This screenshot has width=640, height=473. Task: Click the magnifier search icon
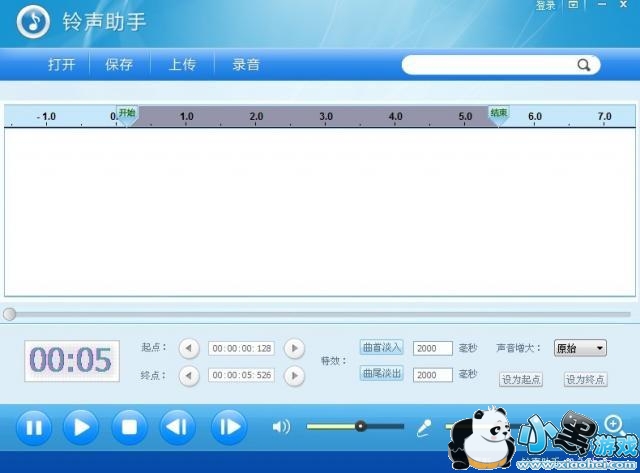tap(584, 65)
